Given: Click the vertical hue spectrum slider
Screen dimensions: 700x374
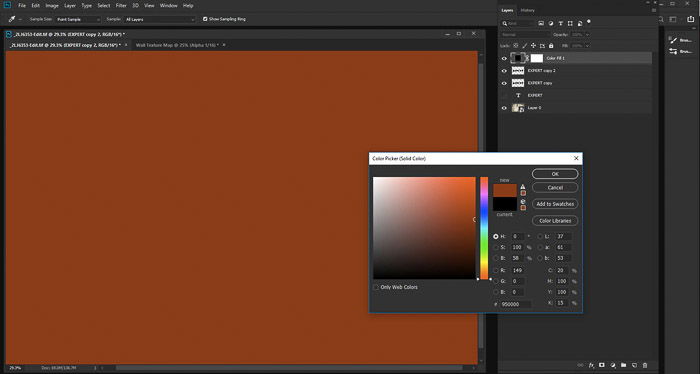Looking at the screenshot, I should pyautogui.click(x=484, y=228).
